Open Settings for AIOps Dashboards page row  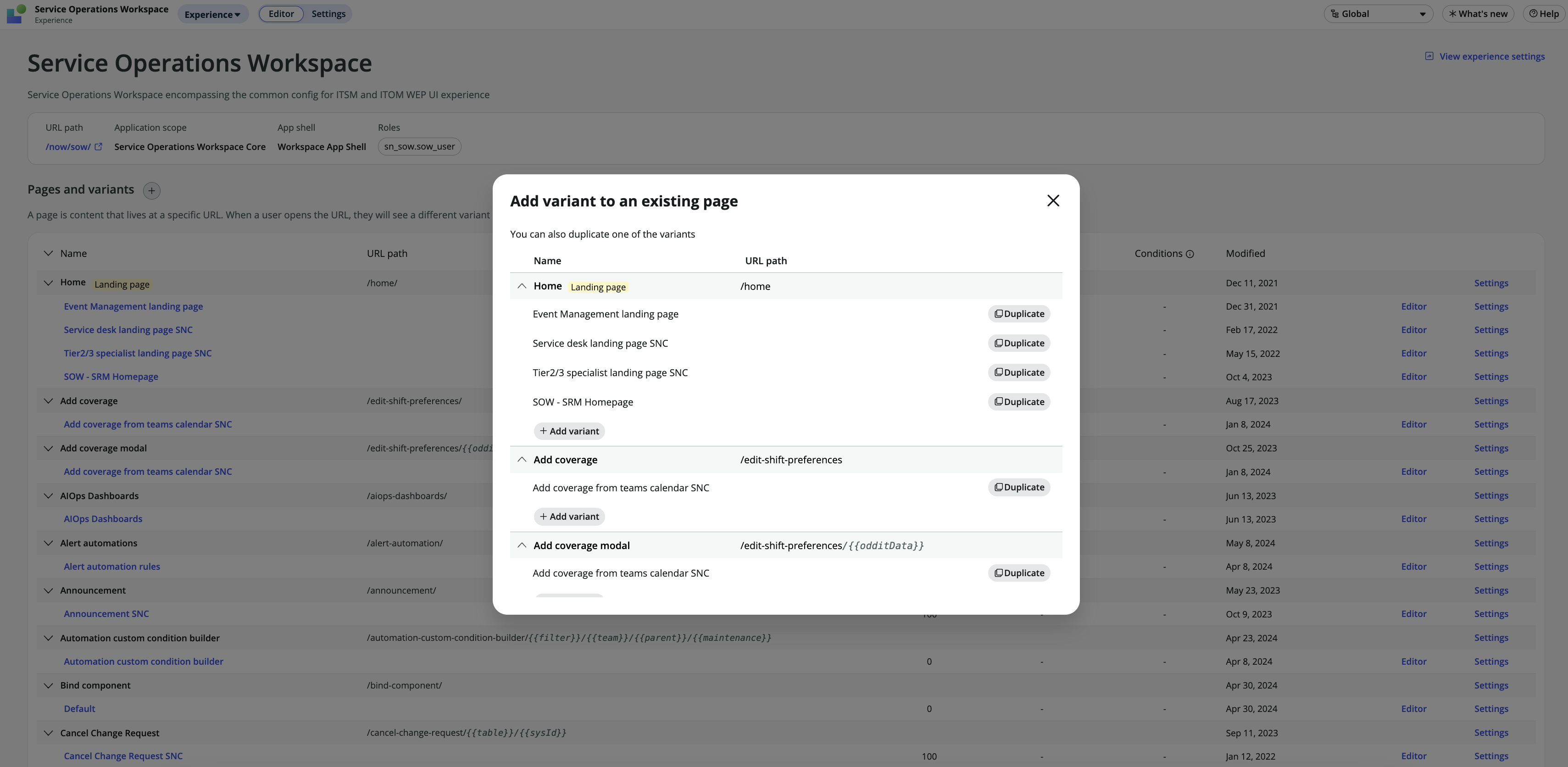pyautogui.click(x=1490, y=495)
